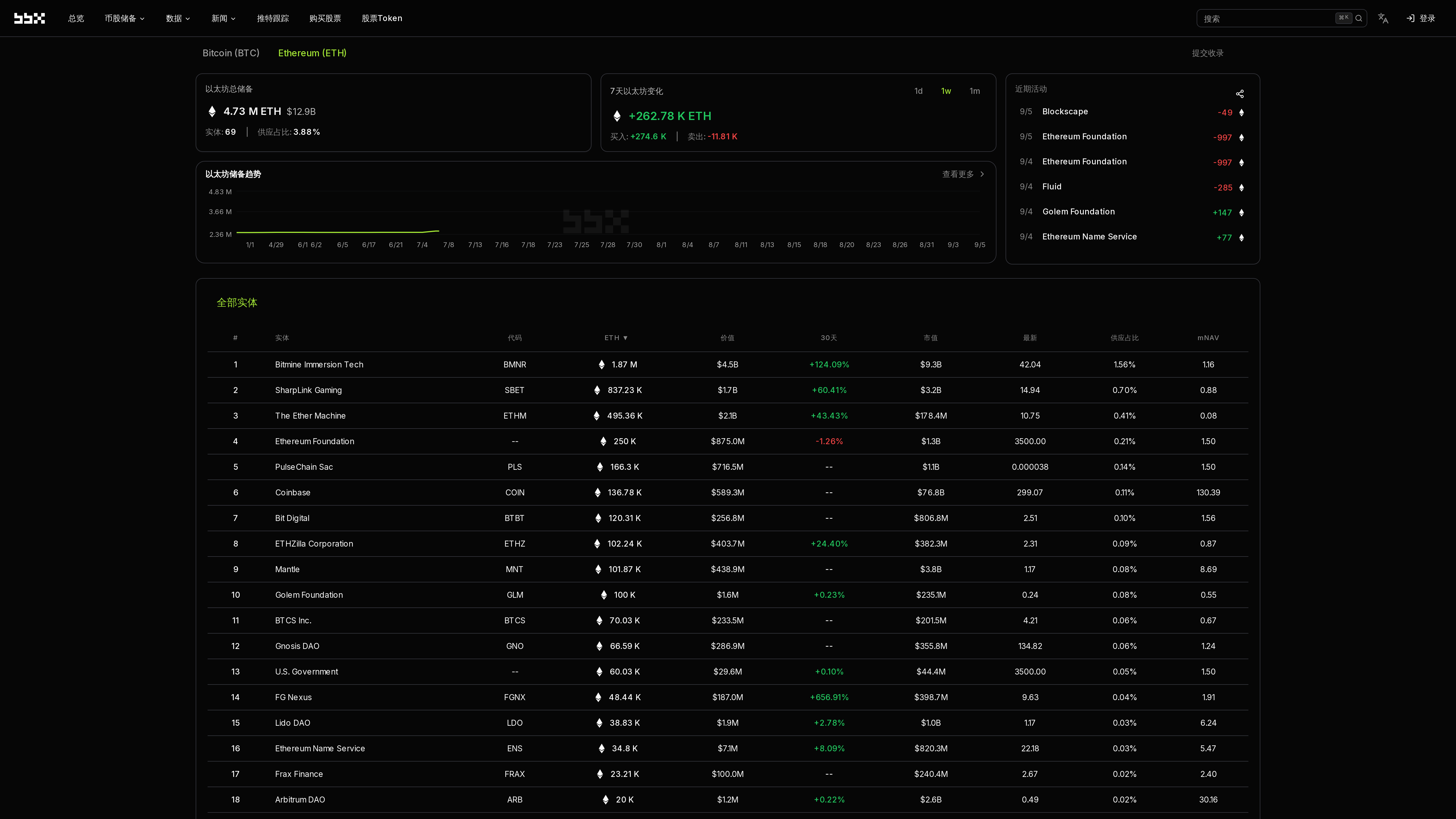Sort table by ETH column arrow
The image size is (1456, 819).
coord(625,338)
